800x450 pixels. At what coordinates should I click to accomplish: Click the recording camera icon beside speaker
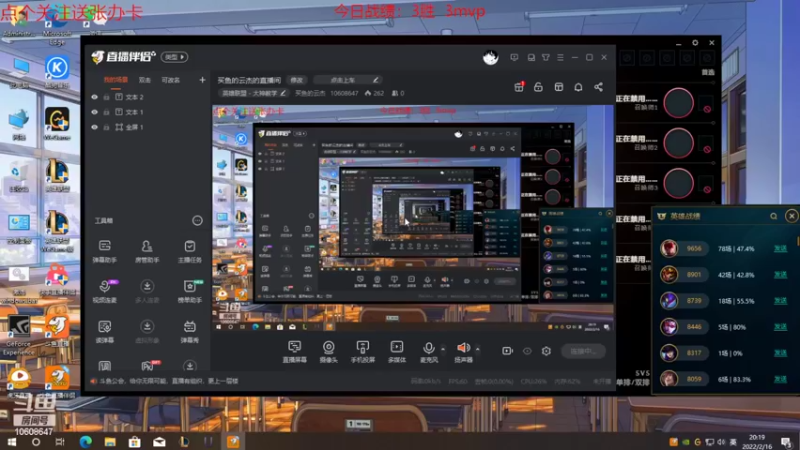(507, 351)
